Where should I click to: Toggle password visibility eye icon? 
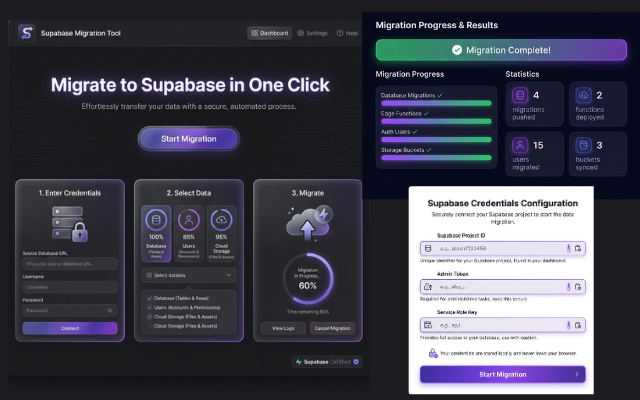point(110,311)
